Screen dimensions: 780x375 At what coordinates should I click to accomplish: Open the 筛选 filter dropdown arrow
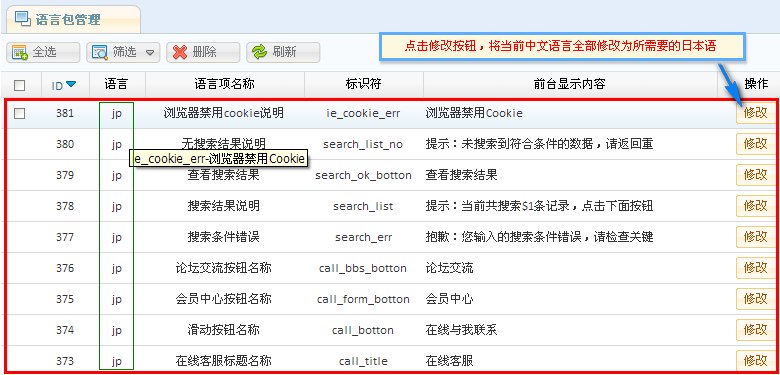[x=150, y=53]
